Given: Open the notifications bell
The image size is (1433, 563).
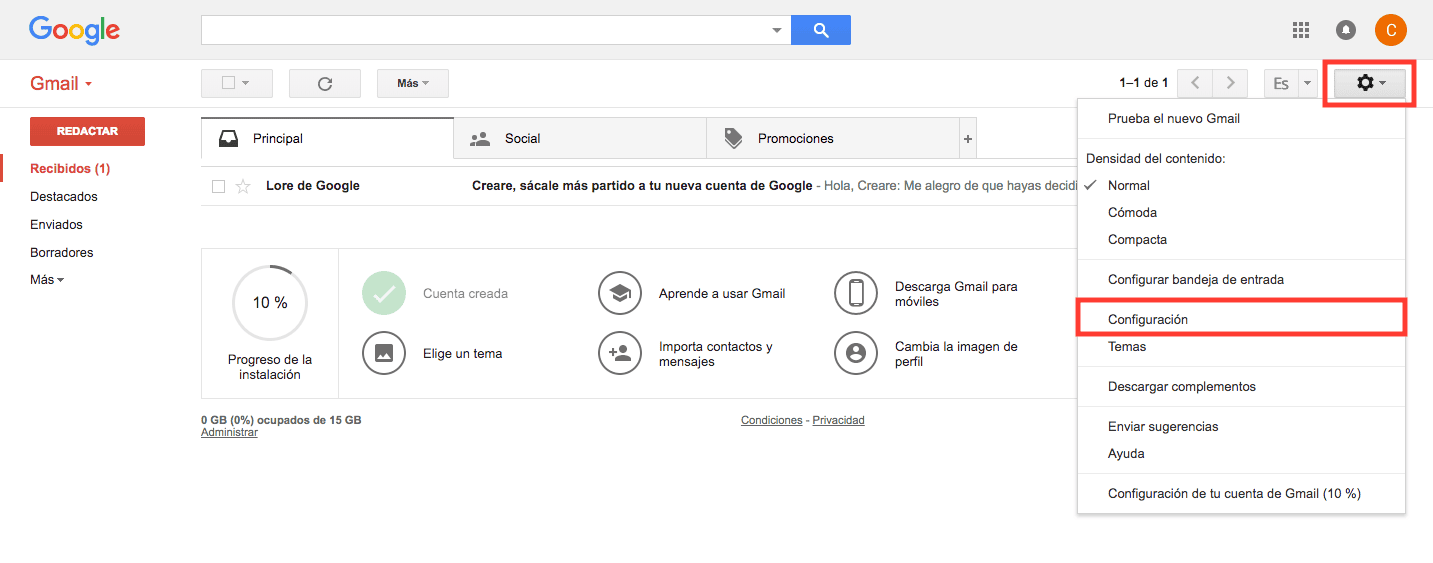Looking at the screenshot, I should [x=1346, y=30].
